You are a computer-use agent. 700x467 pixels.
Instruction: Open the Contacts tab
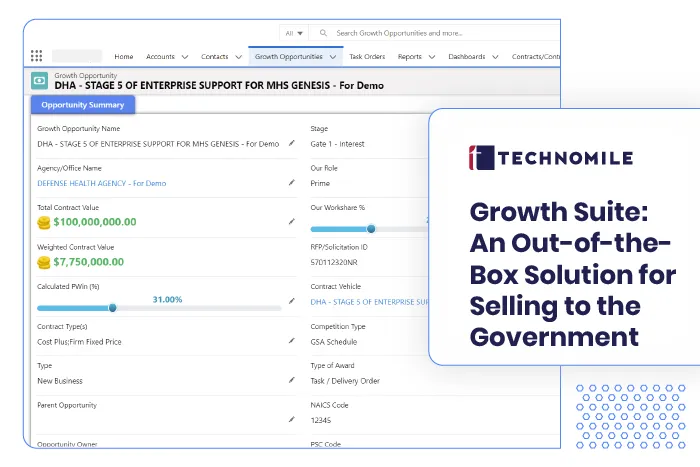pos(214,57)
